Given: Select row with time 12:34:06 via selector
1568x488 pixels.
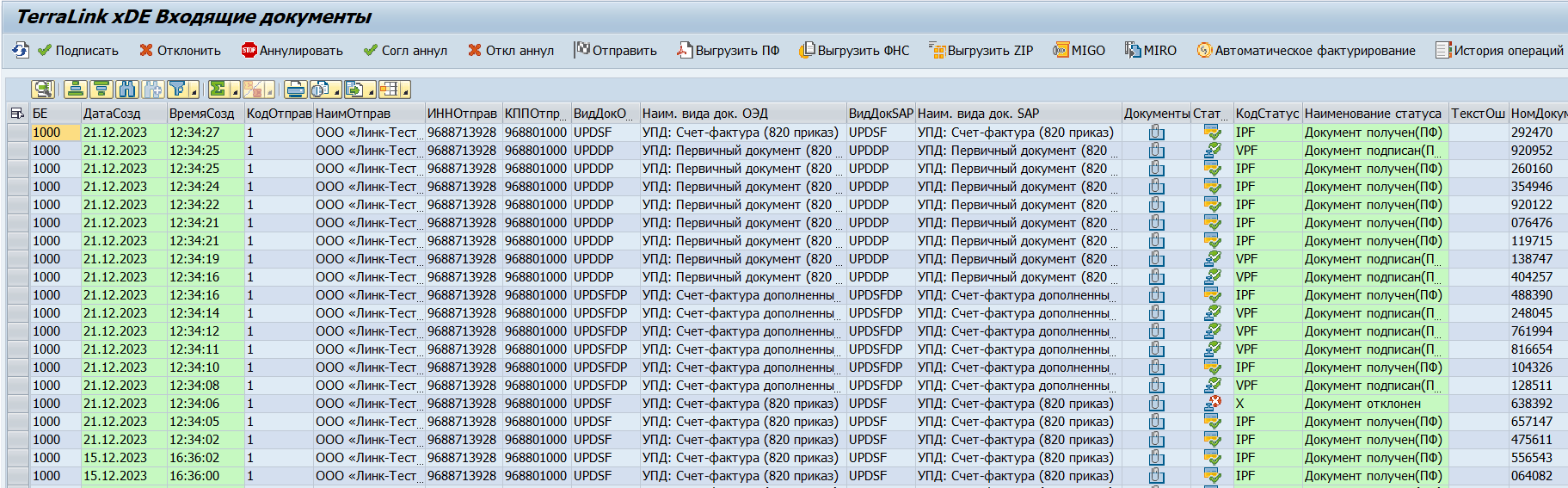Looking at the screenshot, I should (17, 404).
